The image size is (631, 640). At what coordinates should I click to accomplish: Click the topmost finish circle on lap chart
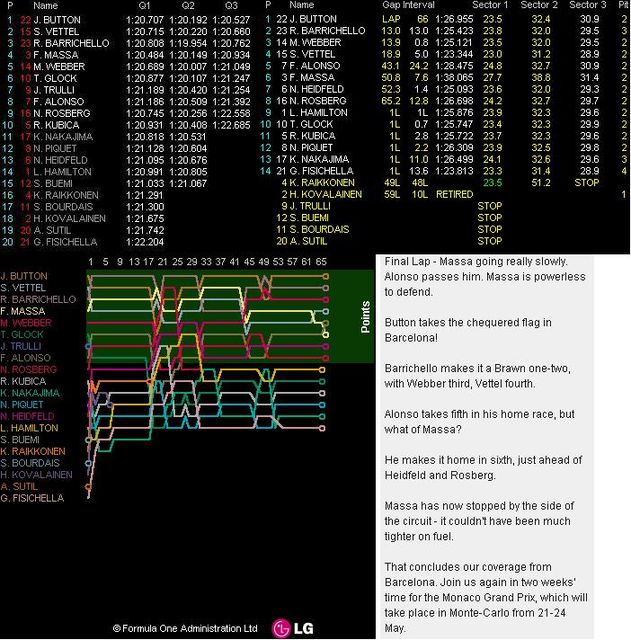click(x=326, y=277)
